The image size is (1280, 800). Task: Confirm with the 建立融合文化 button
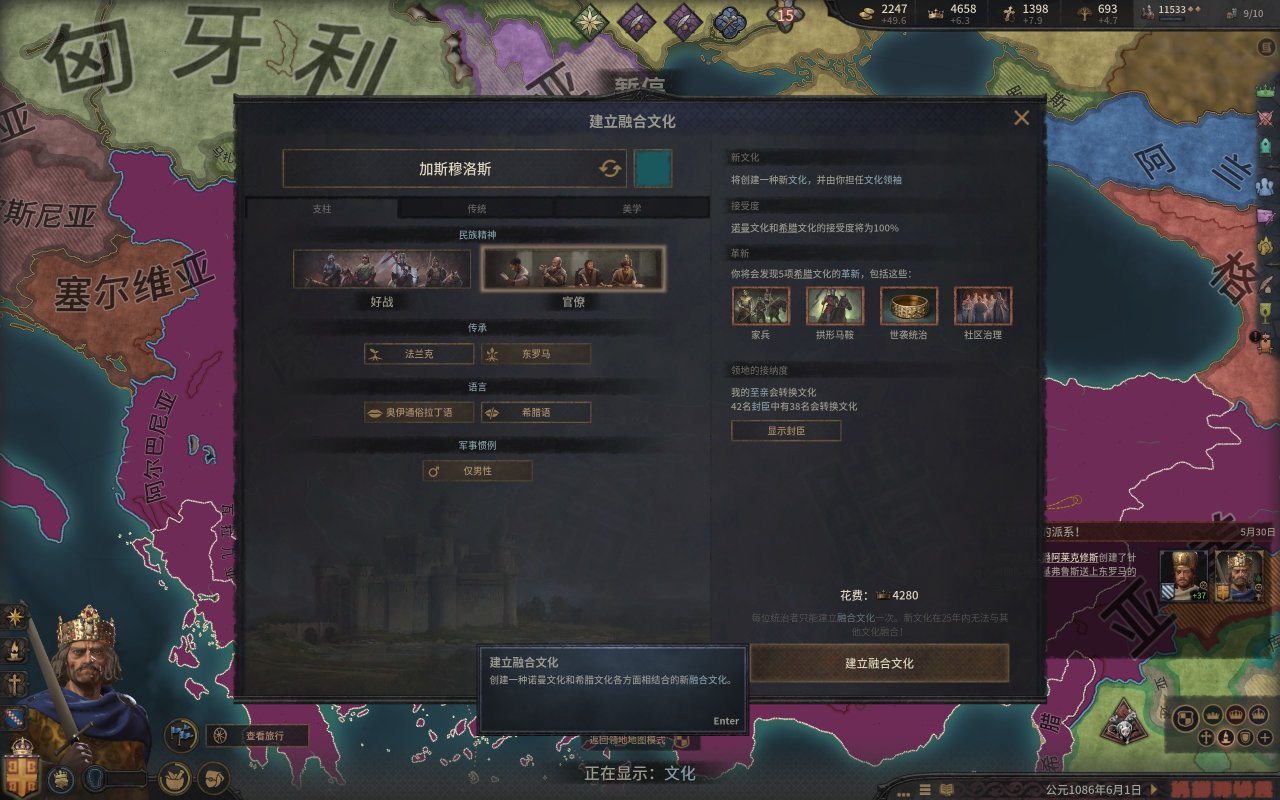click(879, 663)
